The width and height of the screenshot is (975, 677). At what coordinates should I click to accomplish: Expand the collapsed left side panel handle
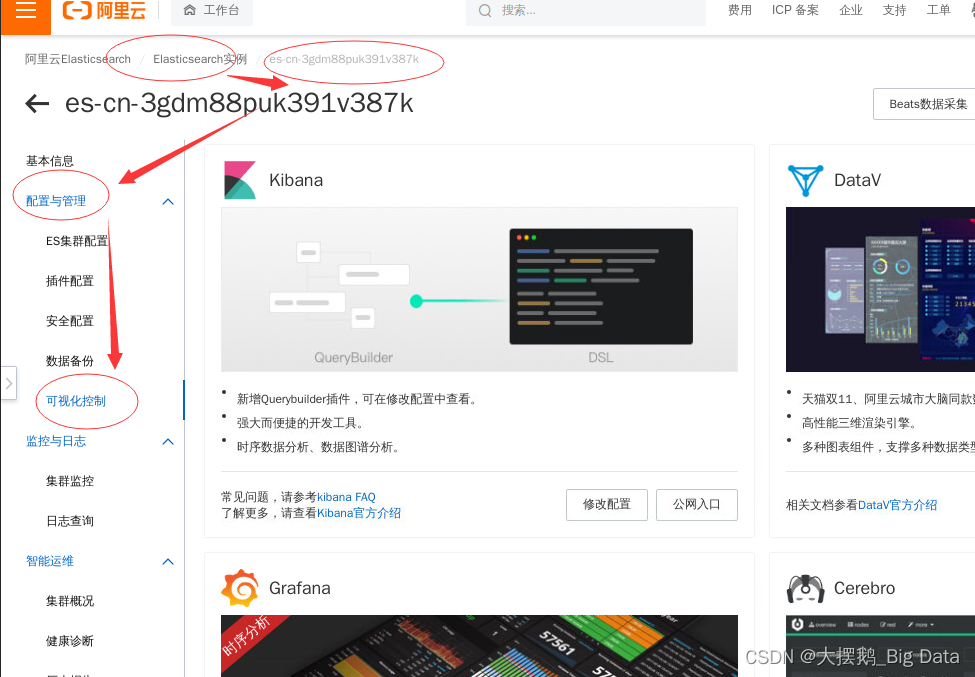[9, 383]
